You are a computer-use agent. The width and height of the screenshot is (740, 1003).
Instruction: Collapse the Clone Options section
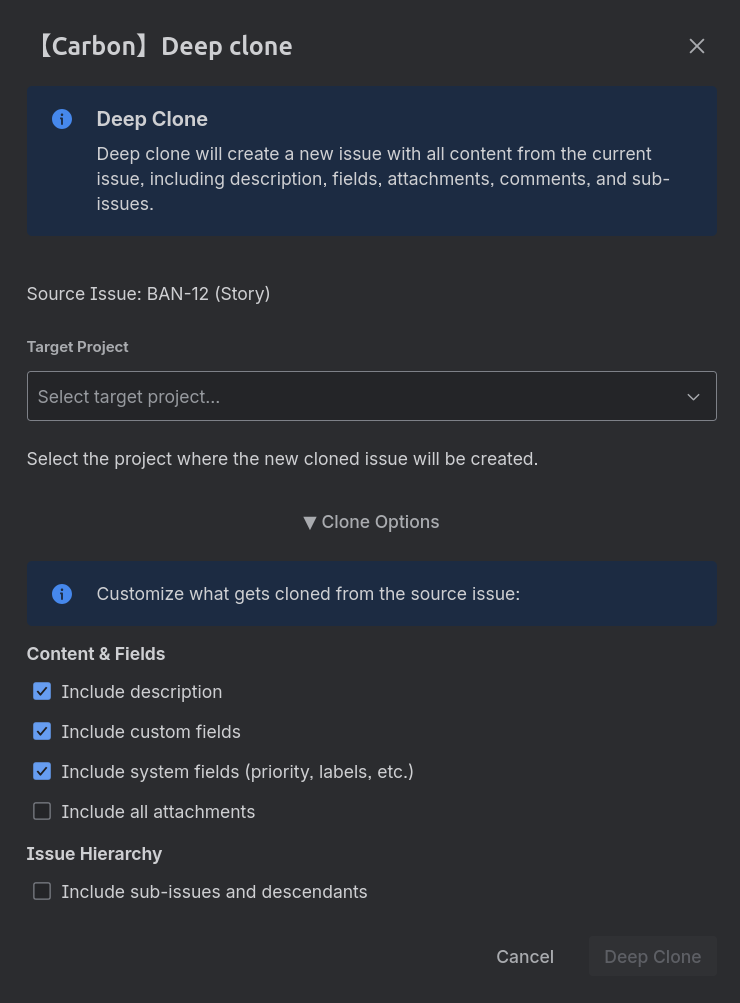point(371,522)
